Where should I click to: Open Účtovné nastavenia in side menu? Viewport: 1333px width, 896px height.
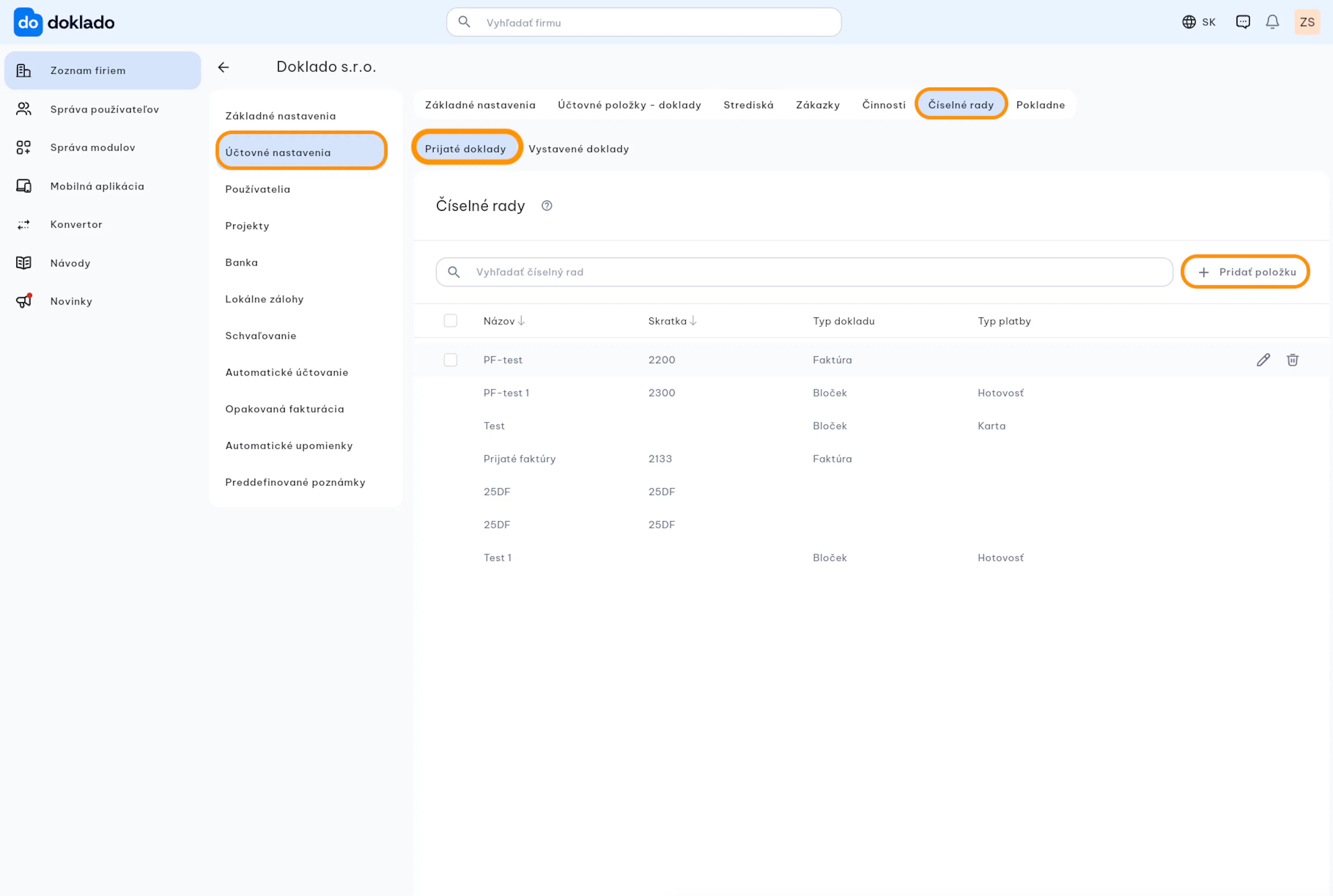(301, 151)
